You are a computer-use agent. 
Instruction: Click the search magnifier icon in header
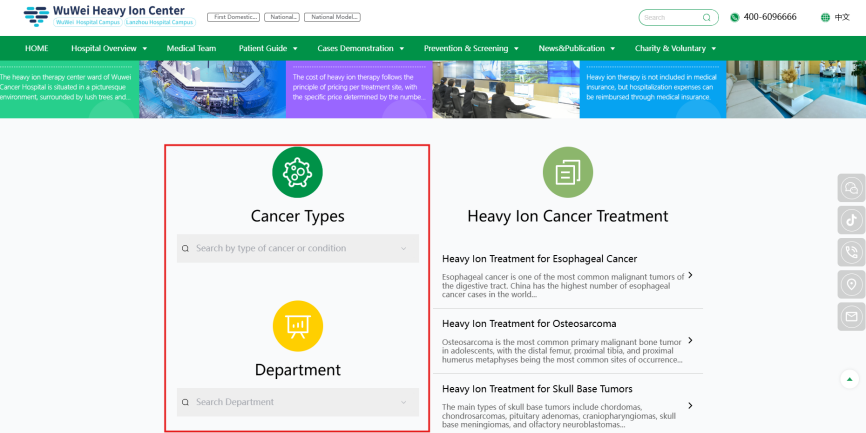coord(707,17)
